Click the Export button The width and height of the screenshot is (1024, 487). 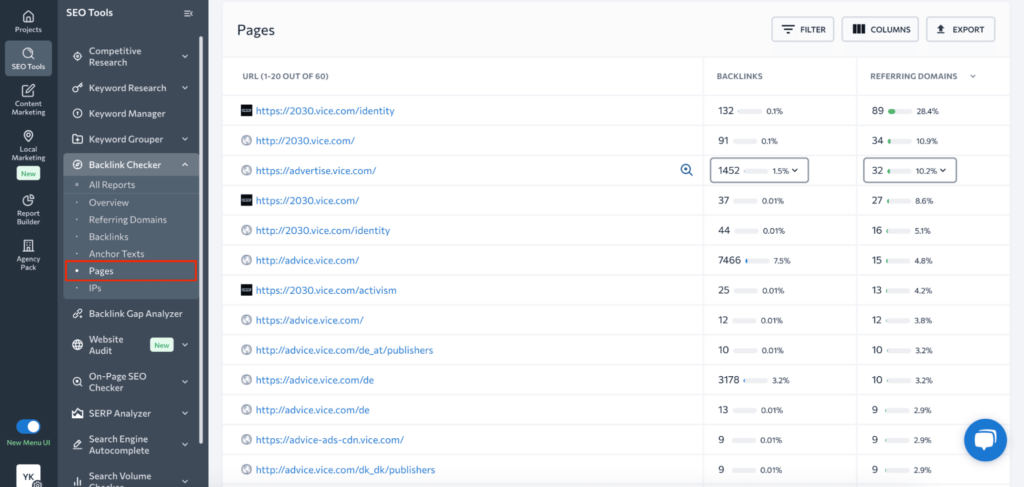pyautogui.click(x=960, y=29)
